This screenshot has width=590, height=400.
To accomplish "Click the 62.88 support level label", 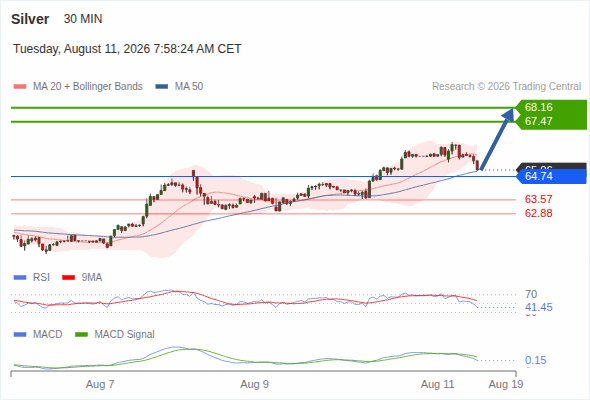I will 538,213.
